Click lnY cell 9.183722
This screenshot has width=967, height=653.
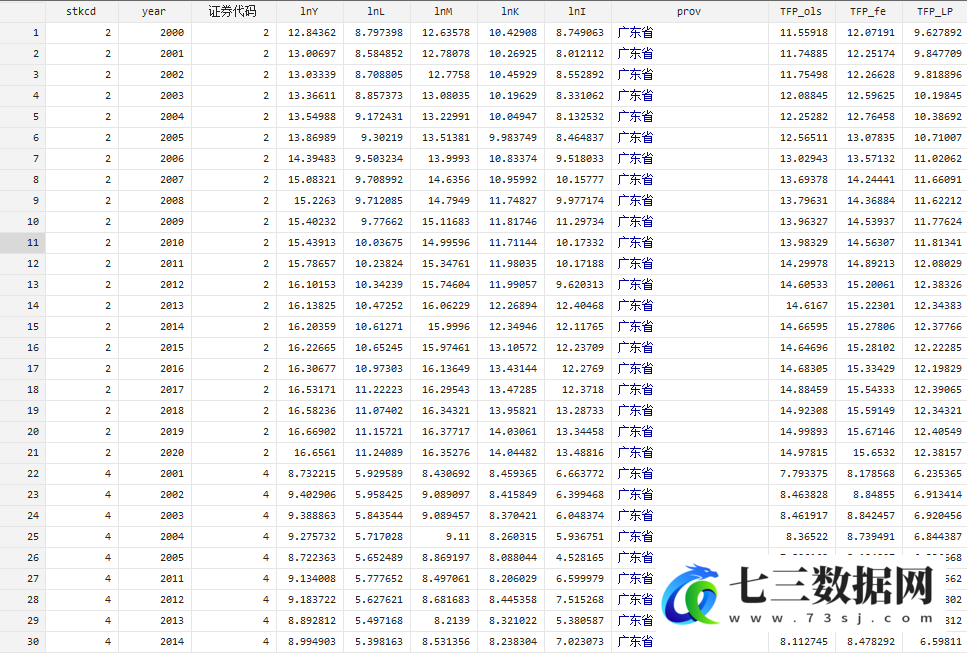311,599
